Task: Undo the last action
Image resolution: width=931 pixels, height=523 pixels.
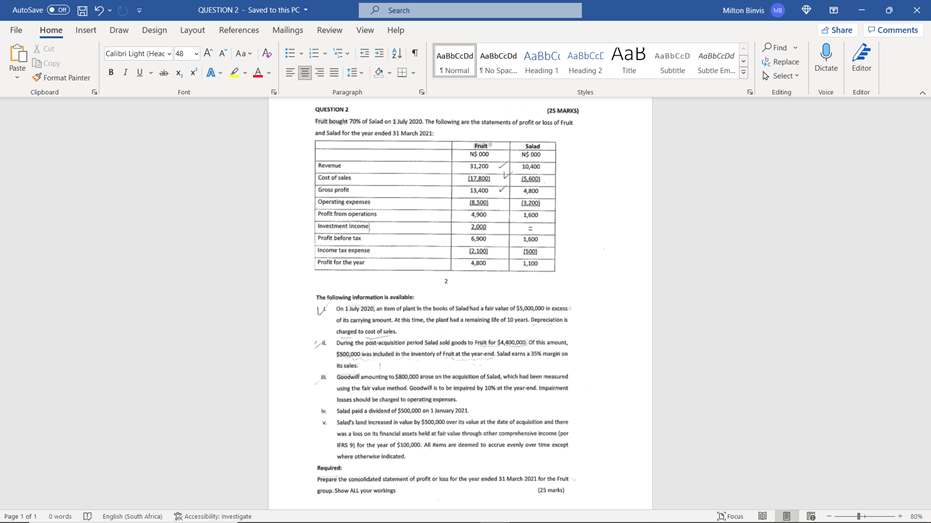Action: [99, 10]
